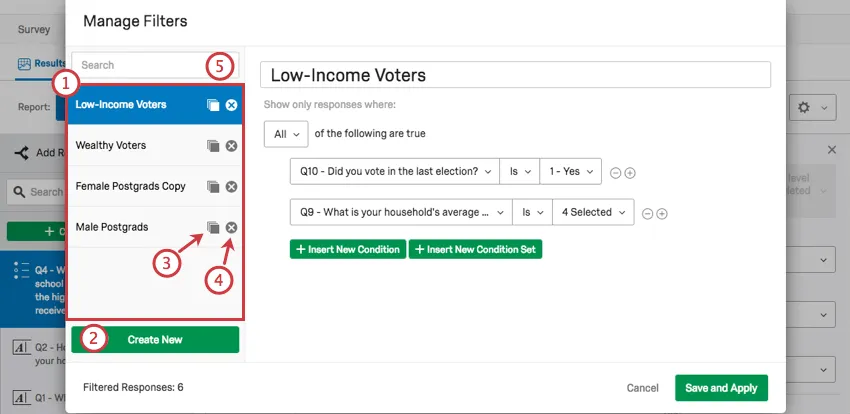The height and width of the screenshot is (414, 850).
Task: Duplicate the Wealthy Voters filter
Action: [x=213, y=146]
